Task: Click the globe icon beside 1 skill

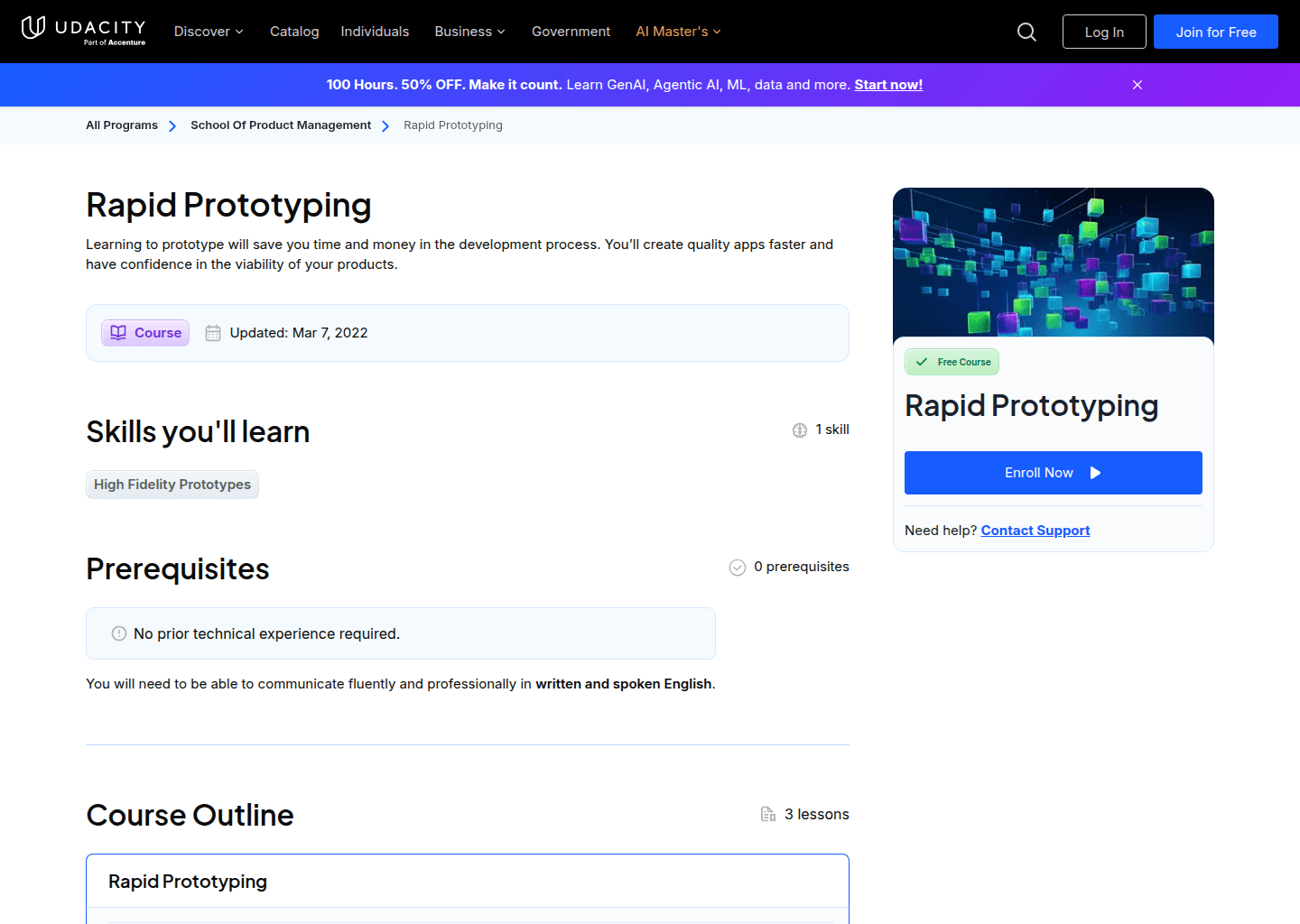Action: click(799, 430)
